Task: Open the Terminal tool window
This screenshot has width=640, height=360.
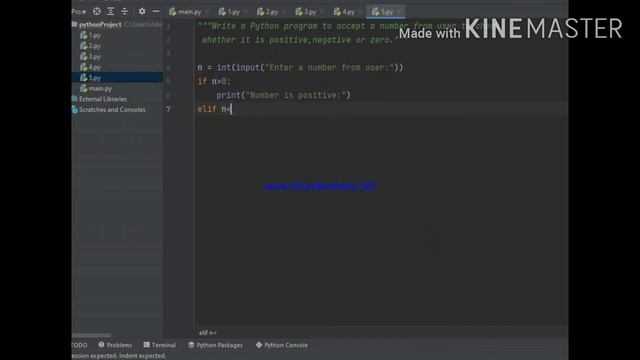Action: (160, 345)
